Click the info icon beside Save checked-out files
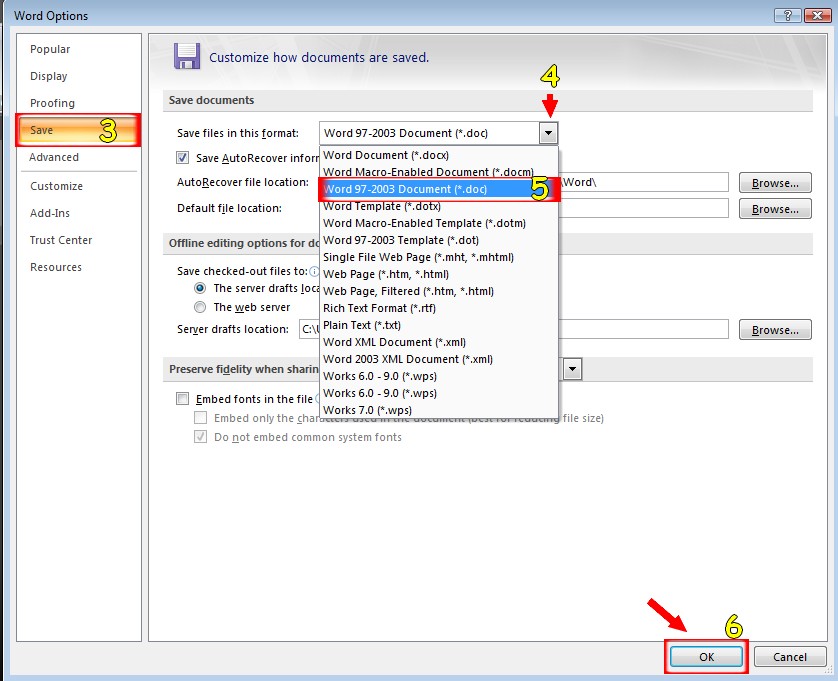This screenshot has height=681, width=838. [x=314, y=271]
